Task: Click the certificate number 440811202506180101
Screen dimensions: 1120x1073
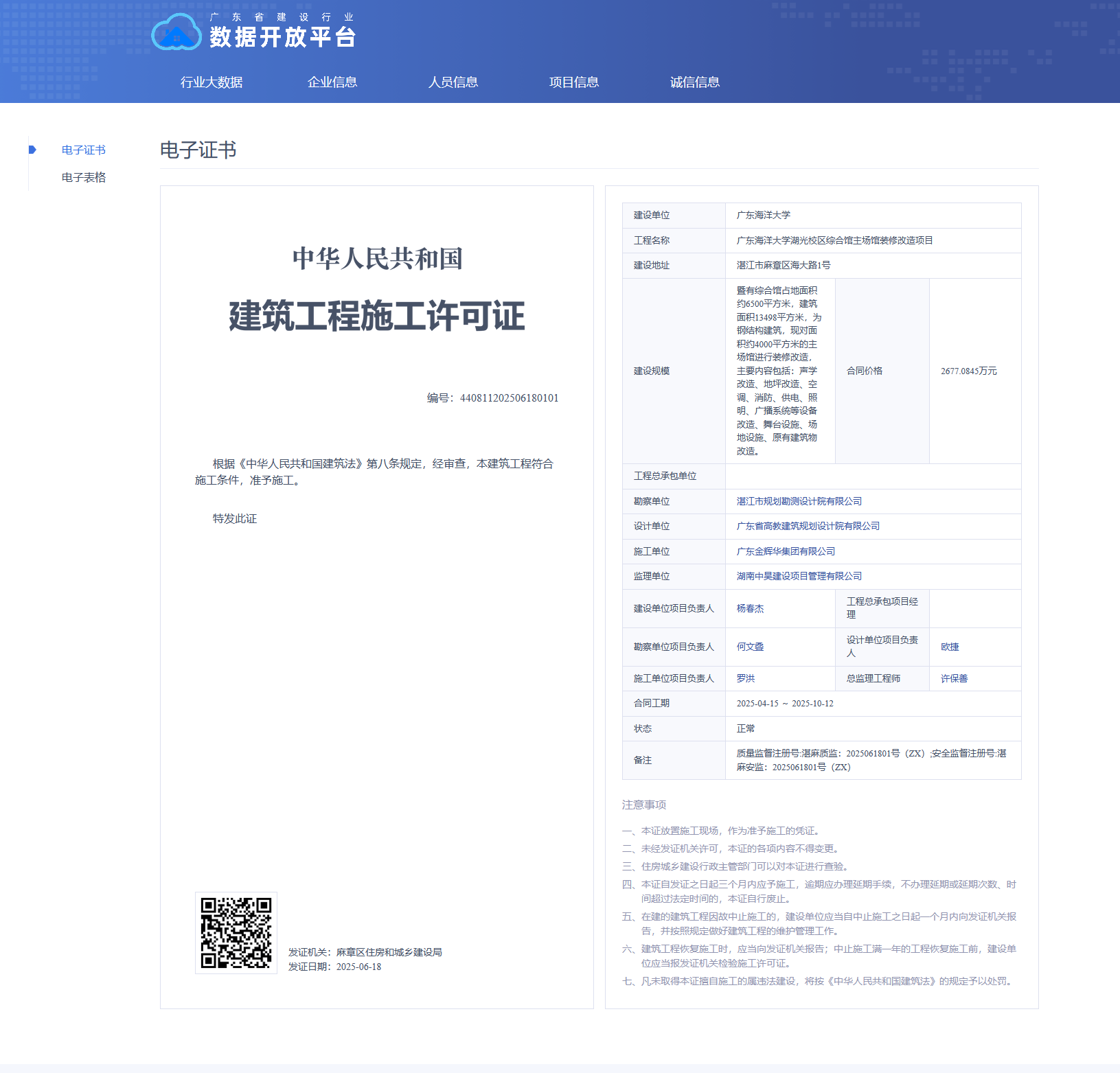Action: [x=509, y=398]
